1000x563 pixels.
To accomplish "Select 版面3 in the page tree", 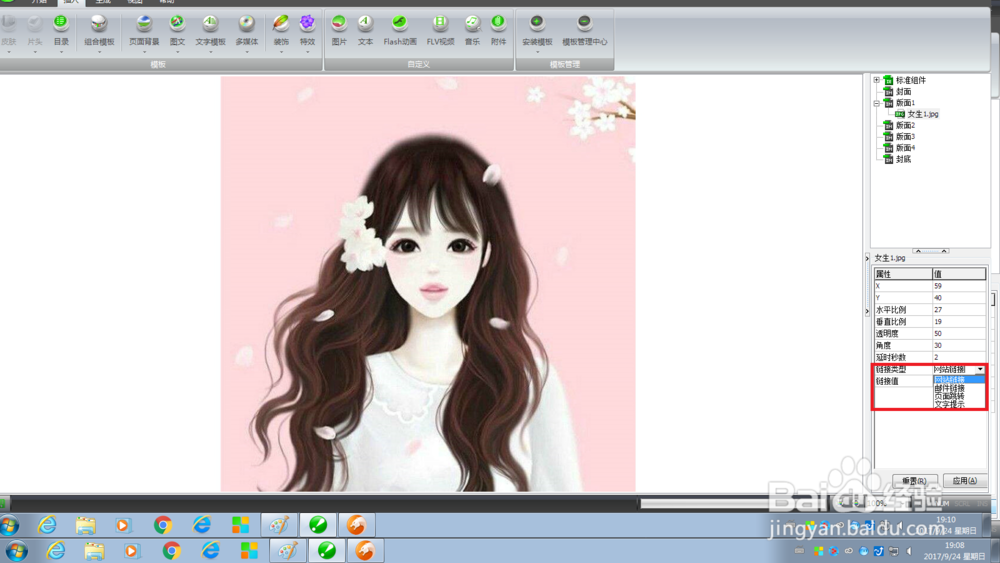I will pyautogui.click(x=905, y=136).
